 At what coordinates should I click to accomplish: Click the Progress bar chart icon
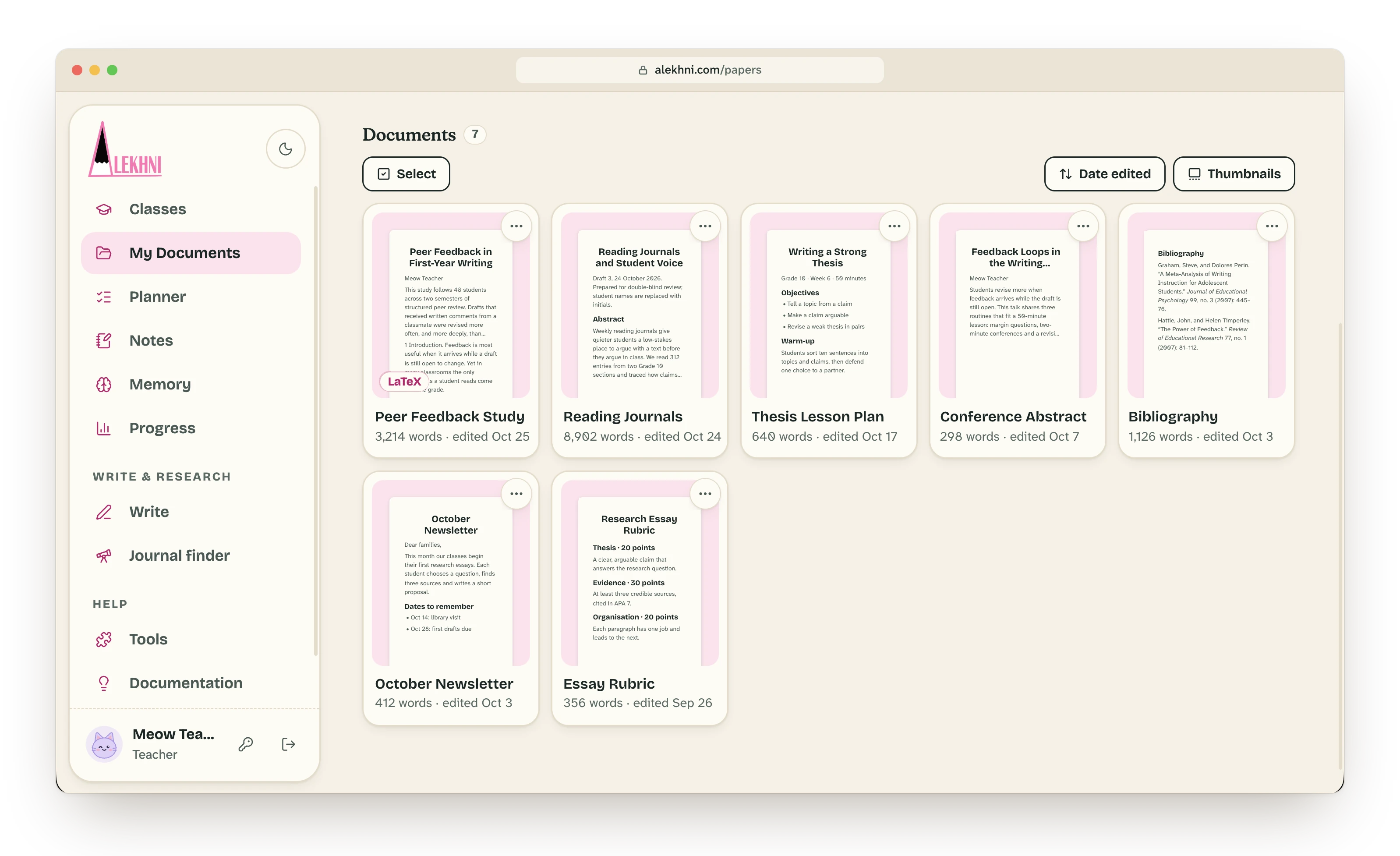pos(104,428)
